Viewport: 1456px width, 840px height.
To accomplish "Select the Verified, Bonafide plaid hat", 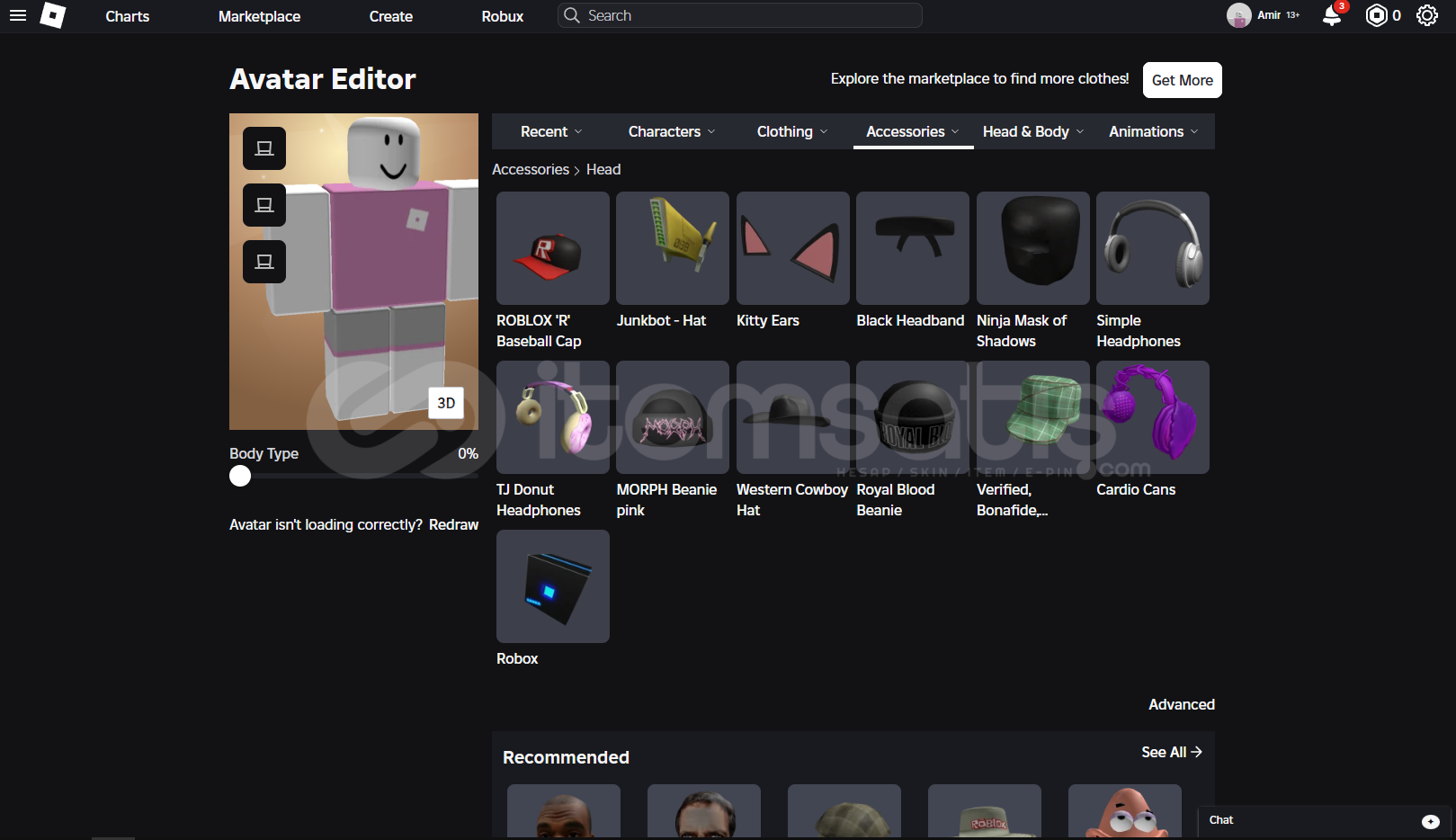I will click(1033, 417).
